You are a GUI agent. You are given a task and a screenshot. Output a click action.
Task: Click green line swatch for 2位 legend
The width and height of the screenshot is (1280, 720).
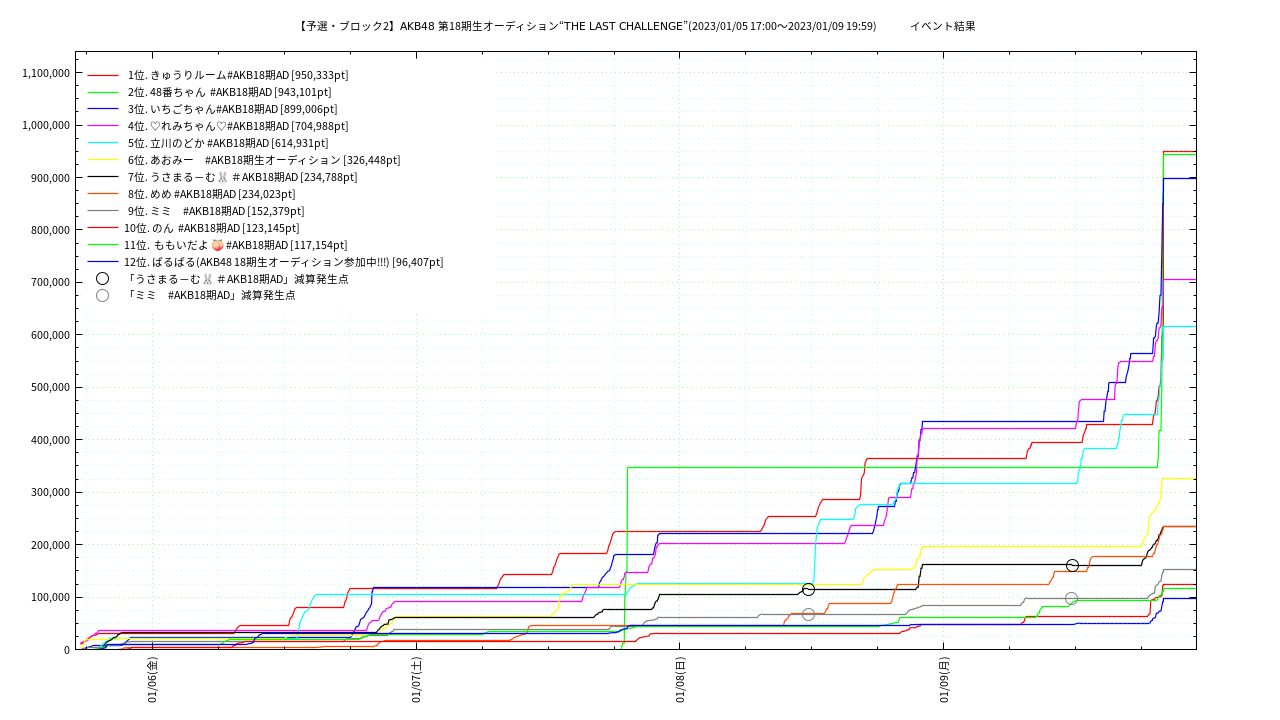click(x=103, y=92)
